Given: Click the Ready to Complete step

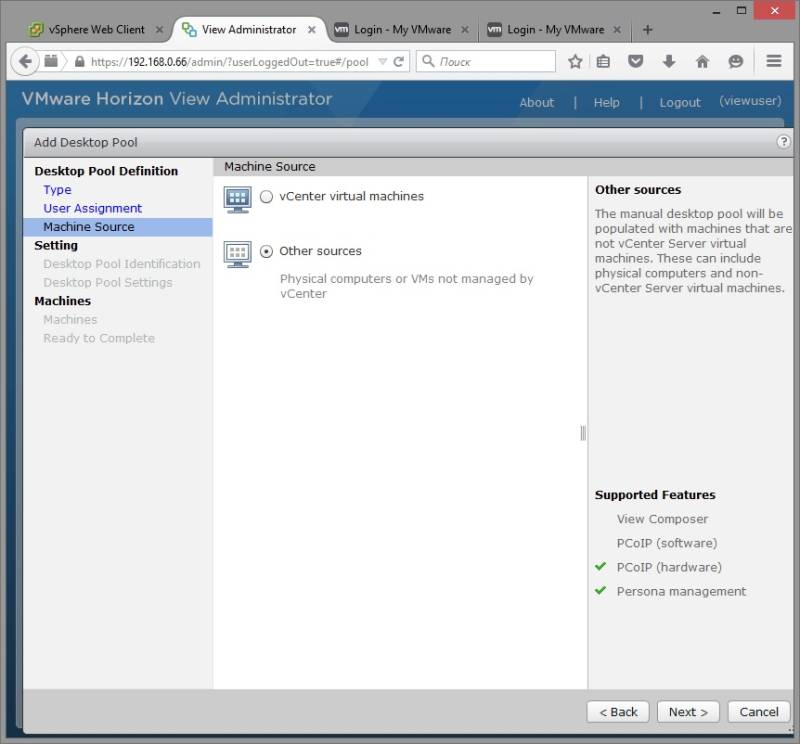Looking at the screenshot, I should pyautogui.click(x=99, y=338).
